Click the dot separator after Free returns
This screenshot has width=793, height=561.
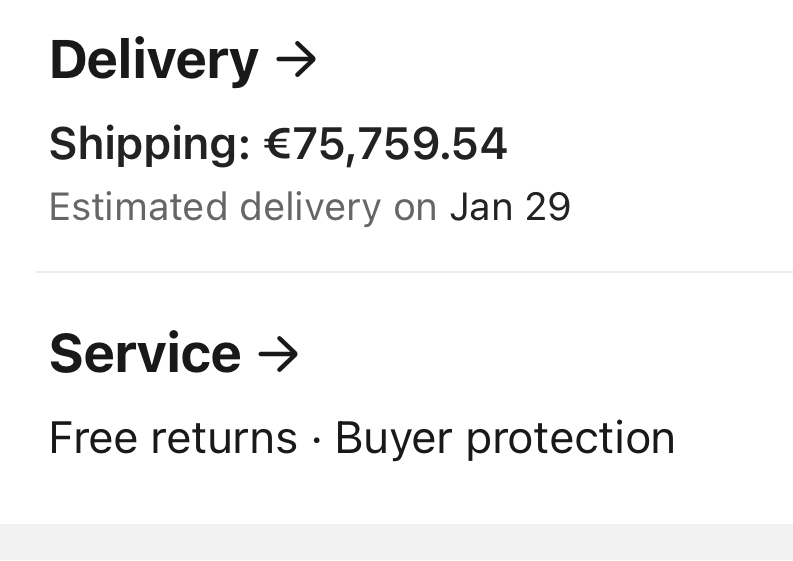[x=316, y=439]
